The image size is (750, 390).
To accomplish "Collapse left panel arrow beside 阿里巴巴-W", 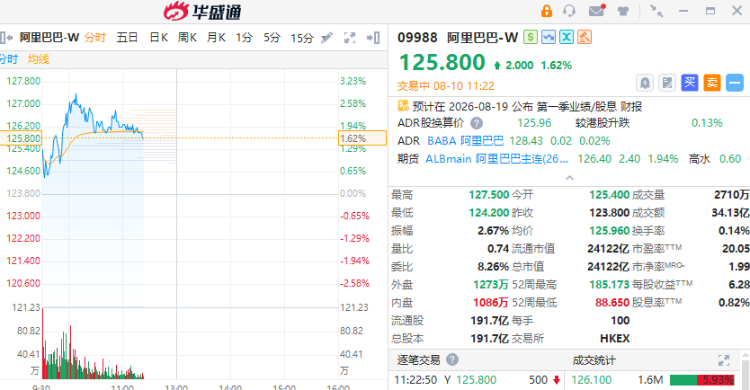I will point(6,37).
